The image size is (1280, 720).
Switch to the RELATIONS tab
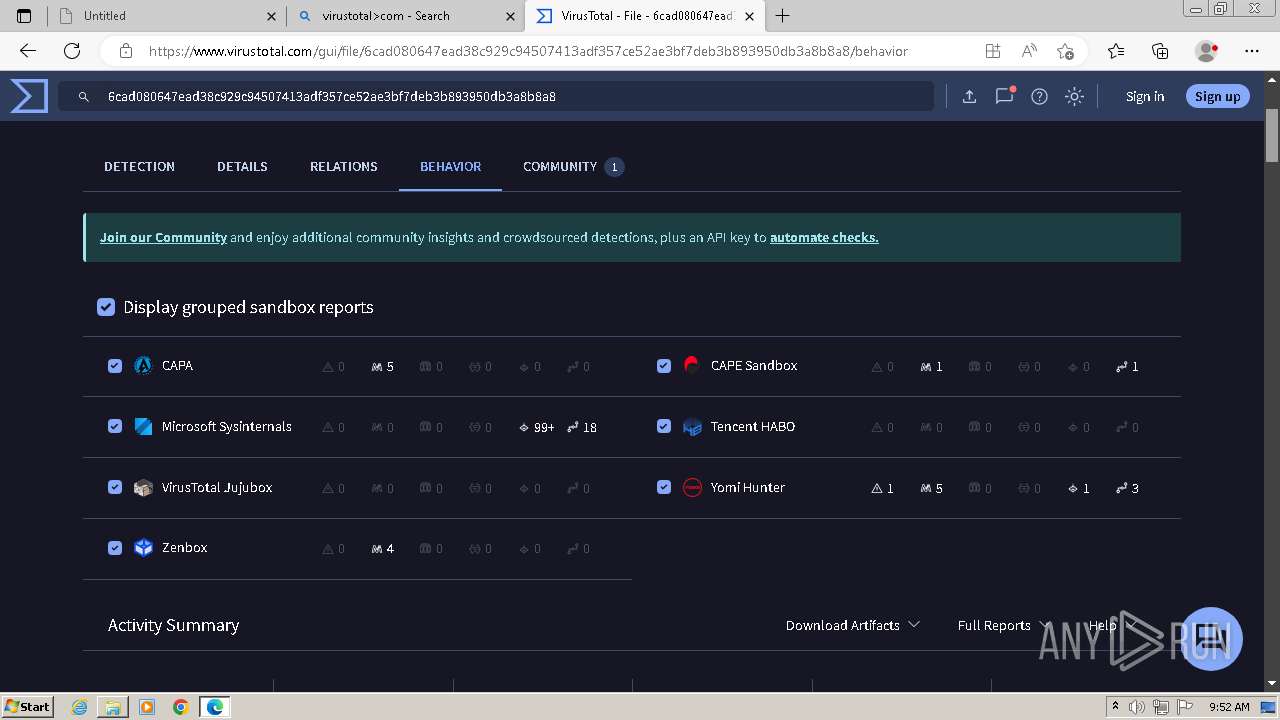click(344, 167)
